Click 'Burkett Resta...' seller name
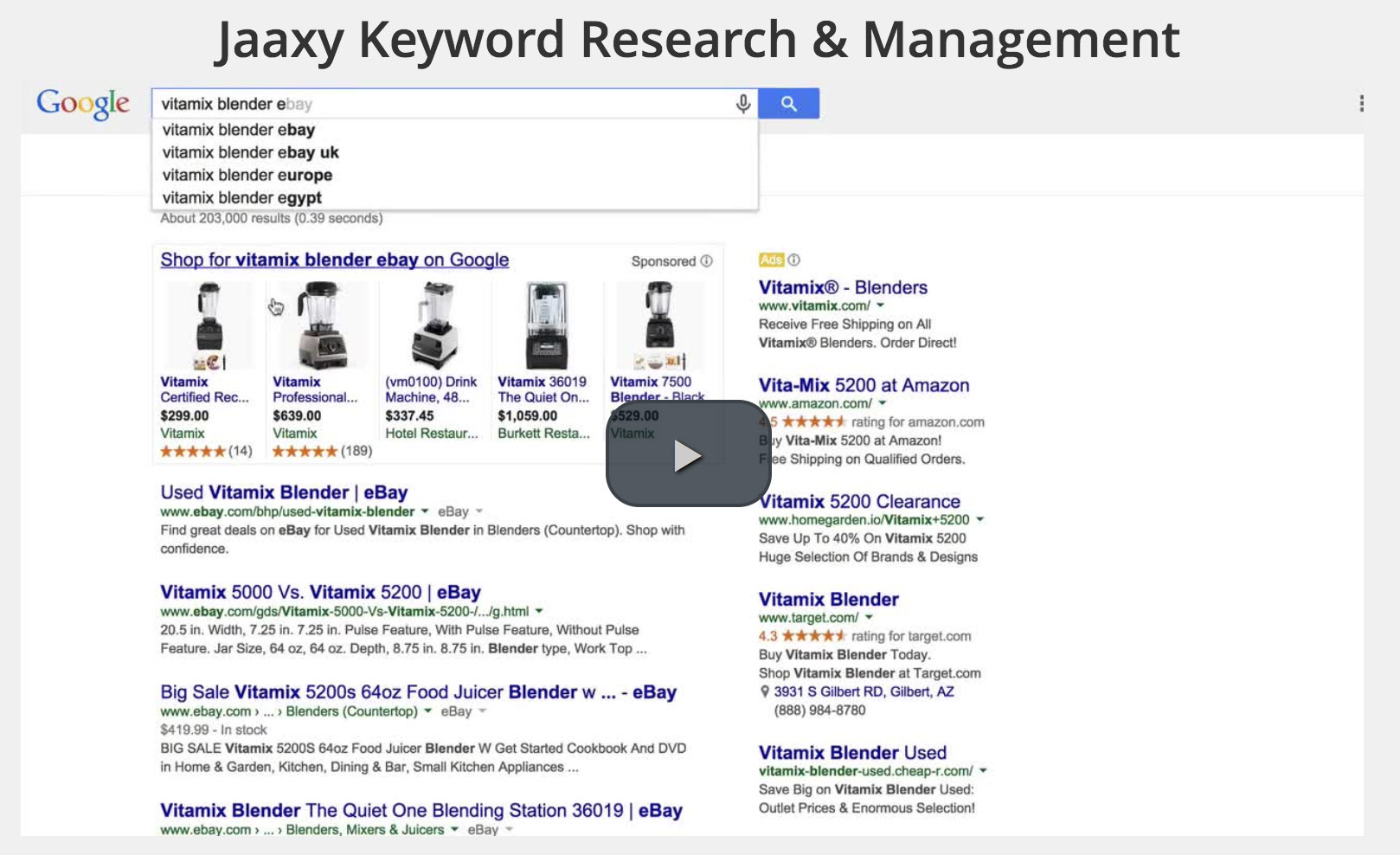This screenshot has height=855, width=1400. click(543, 434)
